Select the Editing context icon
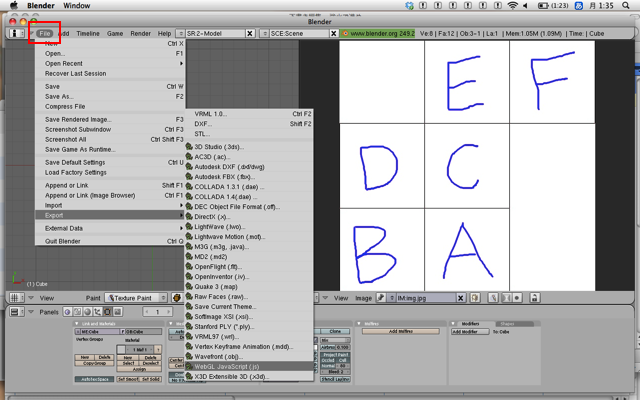 [107, 312]
